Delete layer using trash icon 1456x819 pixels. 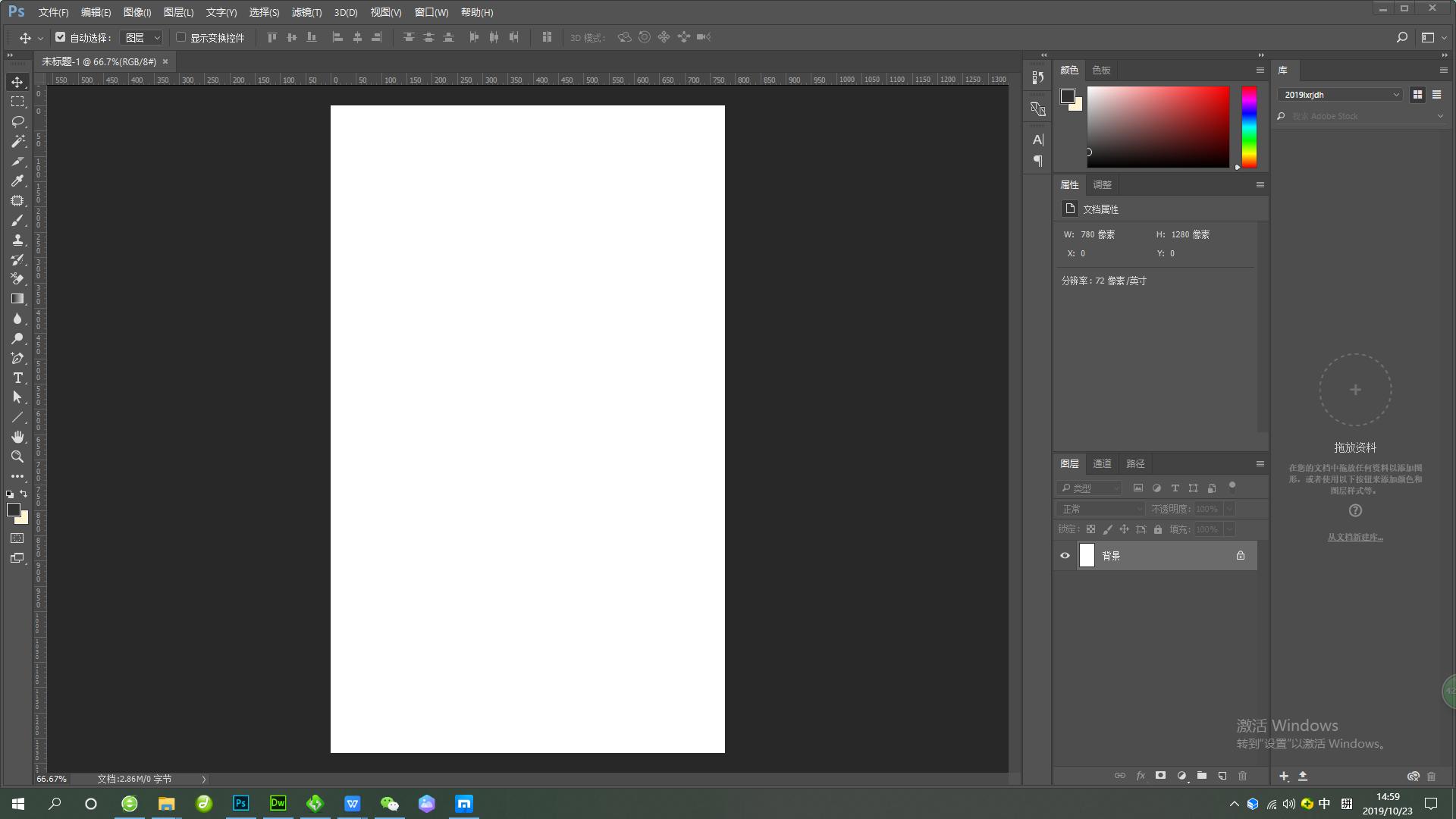pyautogui.click(x=1242, y=776)
